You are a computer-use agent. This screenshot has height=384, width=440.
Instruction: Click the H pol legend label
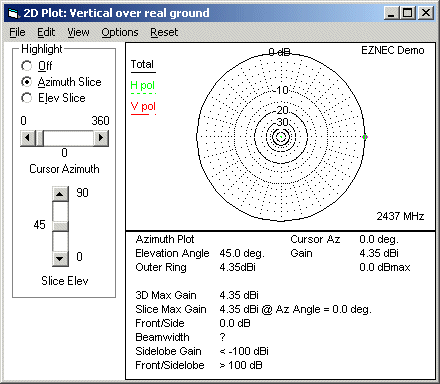coord(143,86)
